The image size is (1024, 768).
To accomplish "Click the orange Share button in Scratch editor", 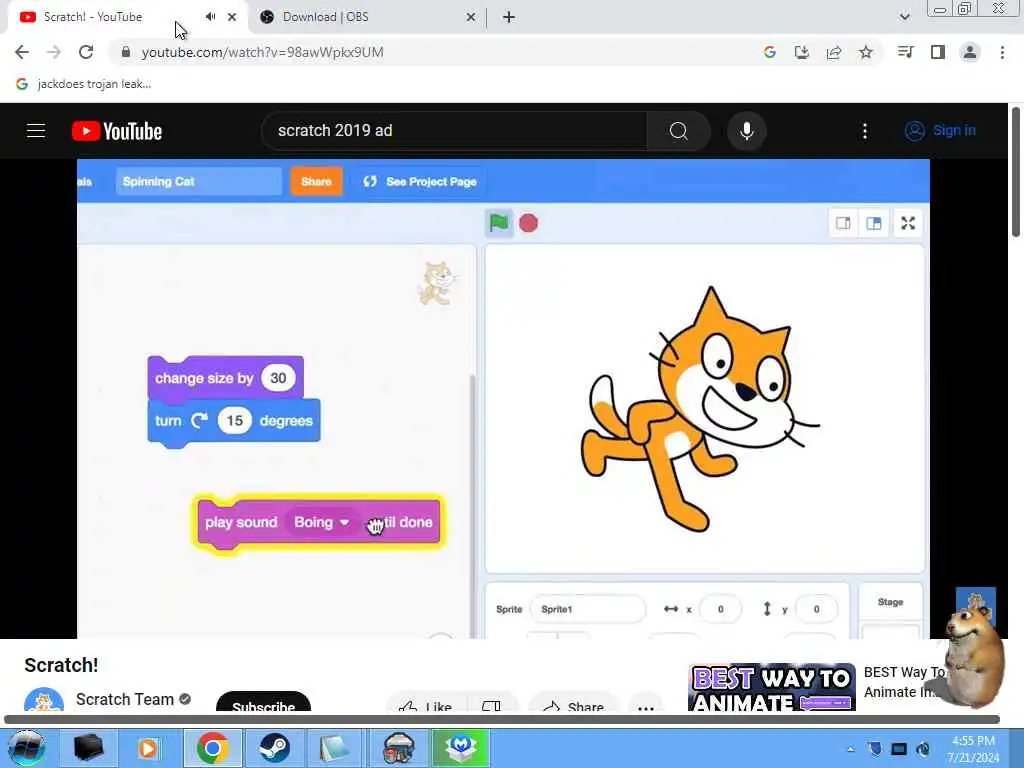I will [316, 182].
